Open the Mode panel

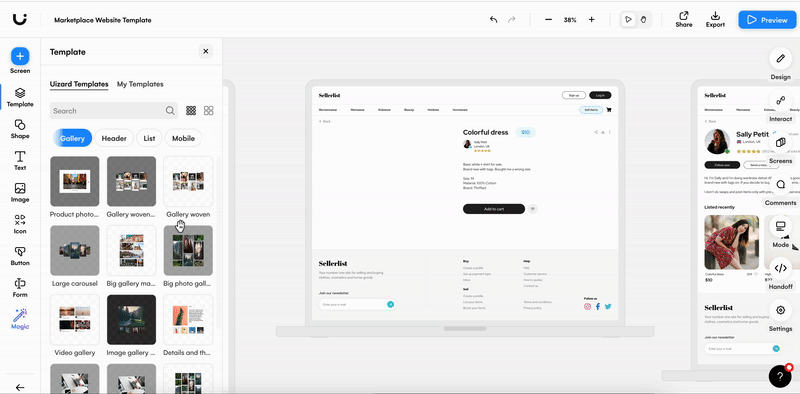point(780,226)
